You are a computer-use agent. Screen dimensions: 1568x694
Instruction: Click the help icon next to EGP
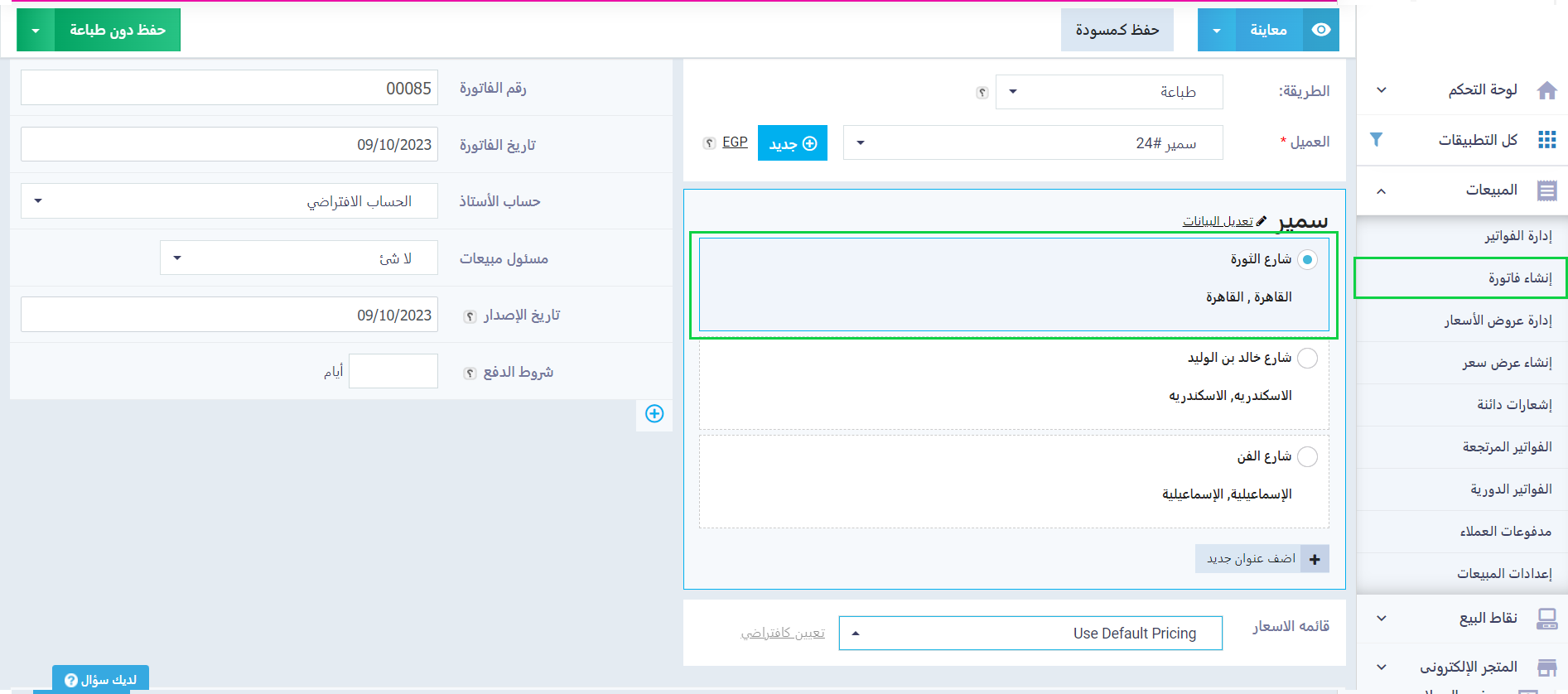tap(709, 143)
